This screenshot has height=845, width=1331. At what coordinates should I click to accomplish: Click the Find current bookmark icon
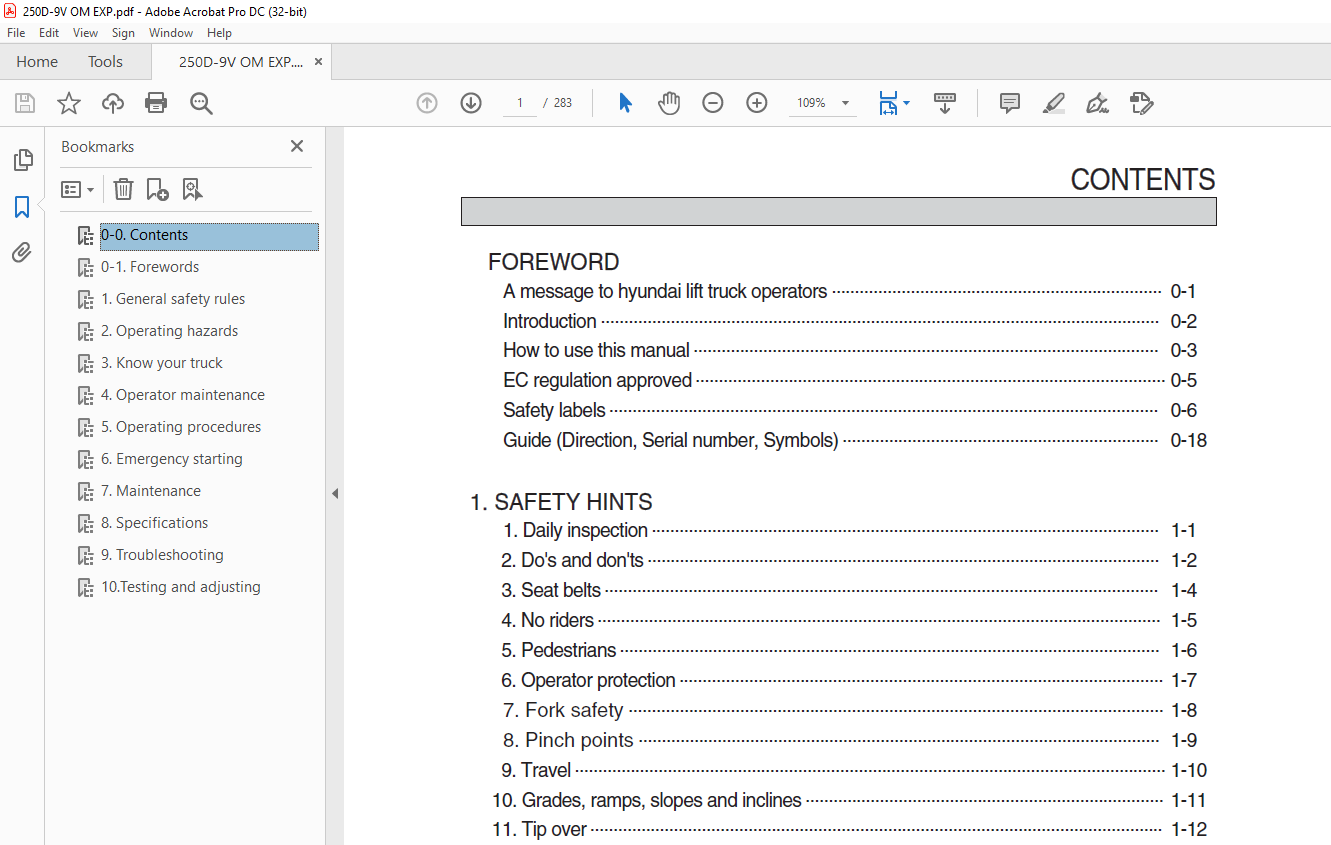coord(192,189)
